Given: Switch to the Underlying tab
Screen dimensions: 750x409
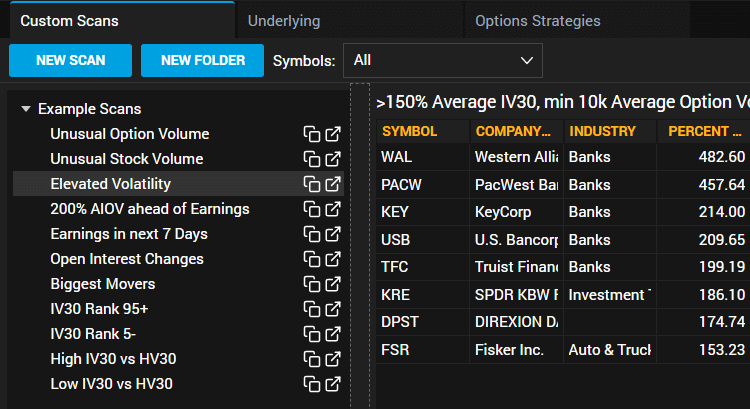Looking at the screenshot, I should [x=350, y=21].
